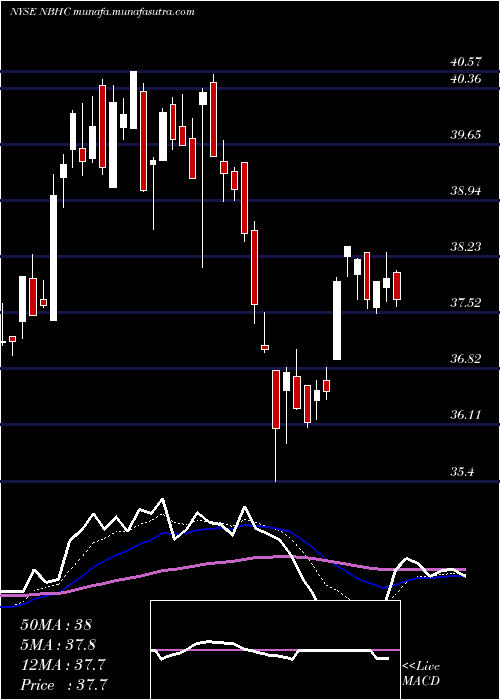The height and width of the screenshot is (700, 500).
Task: Click the <<Live MACD label
Action: point(421,674)
